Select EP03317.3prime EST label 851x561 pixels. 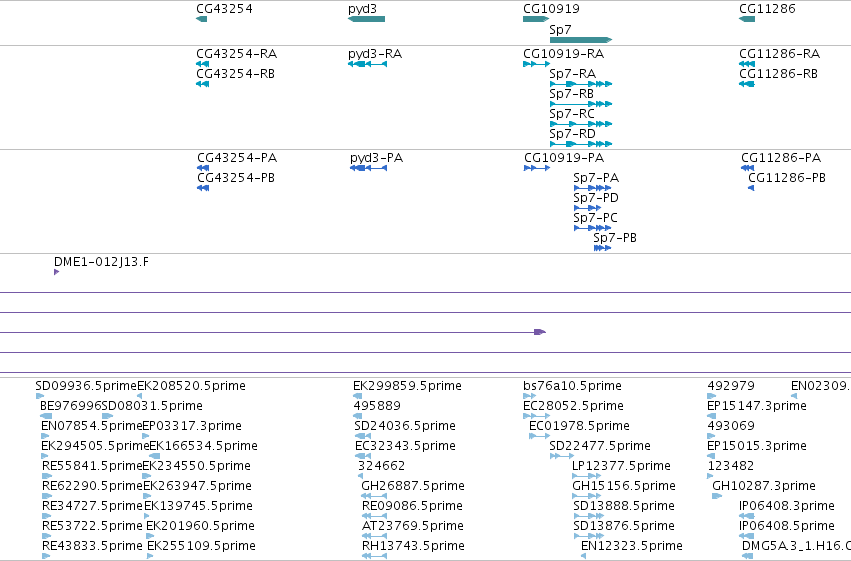[x=192, y=426]
